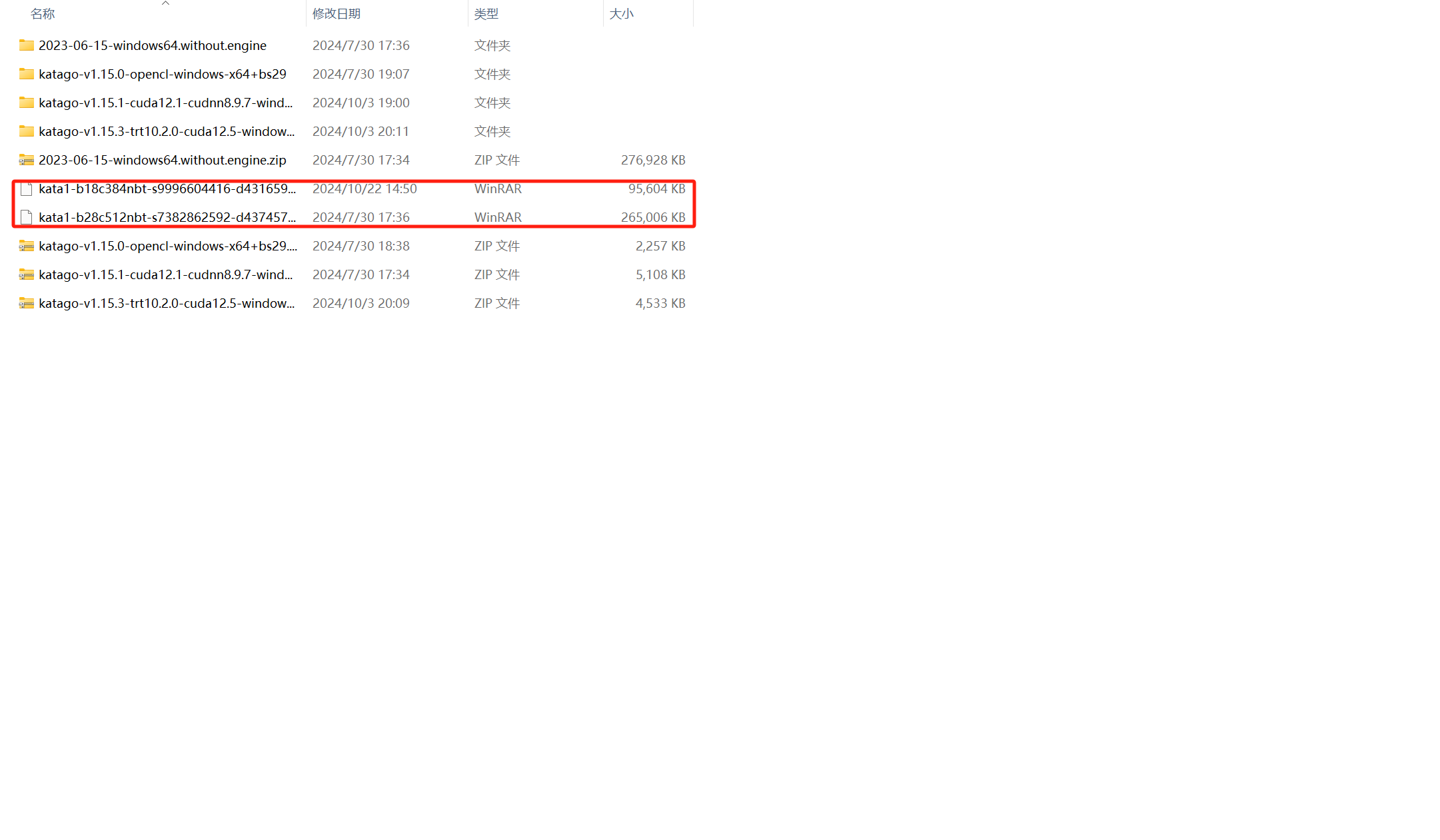The height and width of the screenshot is (840, 1440).
Task: Click folder icon of 2023-06-15-windows64.without.engine
Action: coord(27,45)
